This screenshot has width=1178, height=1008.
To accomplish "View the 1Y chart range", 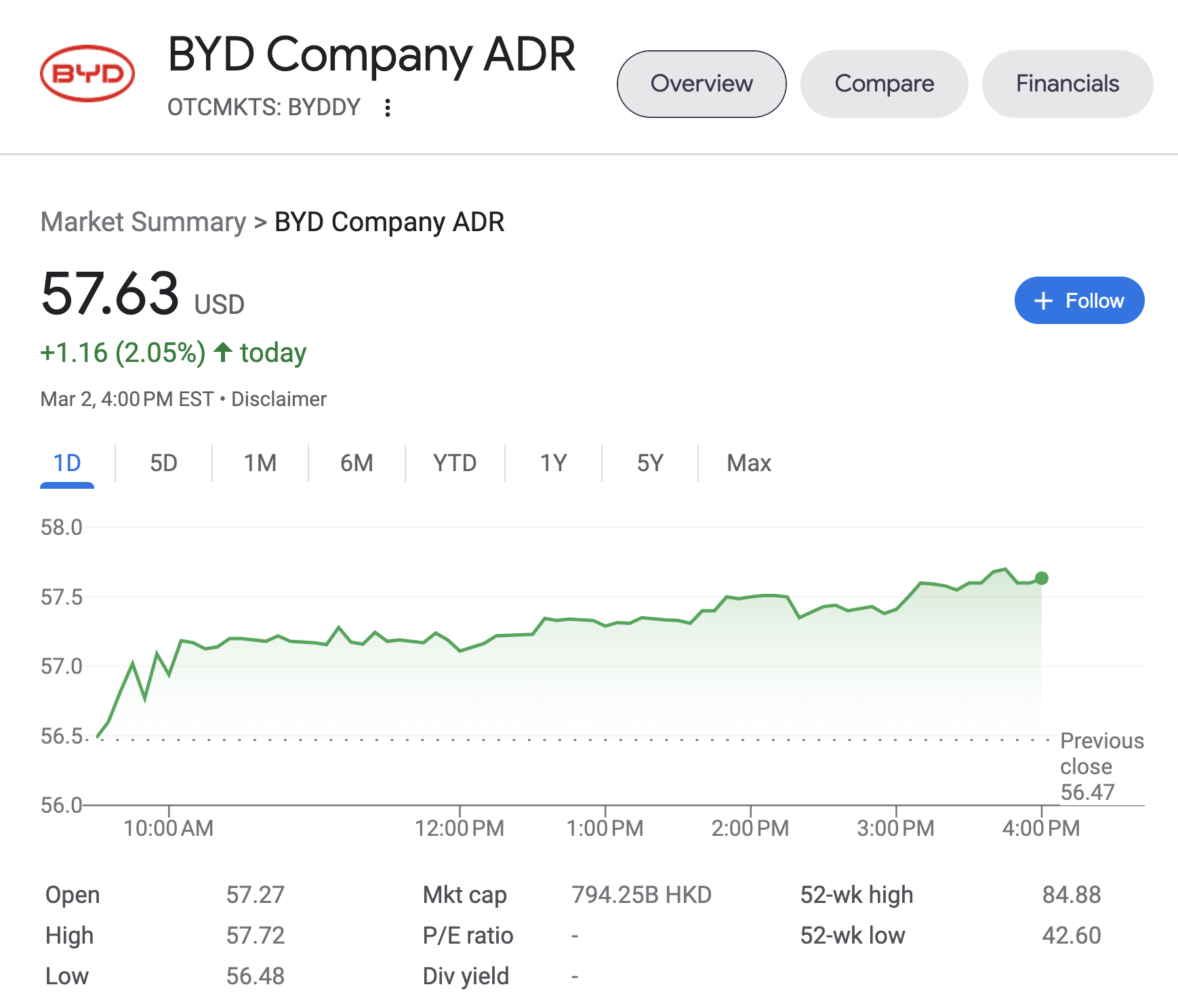I will (x=553, y=464).
